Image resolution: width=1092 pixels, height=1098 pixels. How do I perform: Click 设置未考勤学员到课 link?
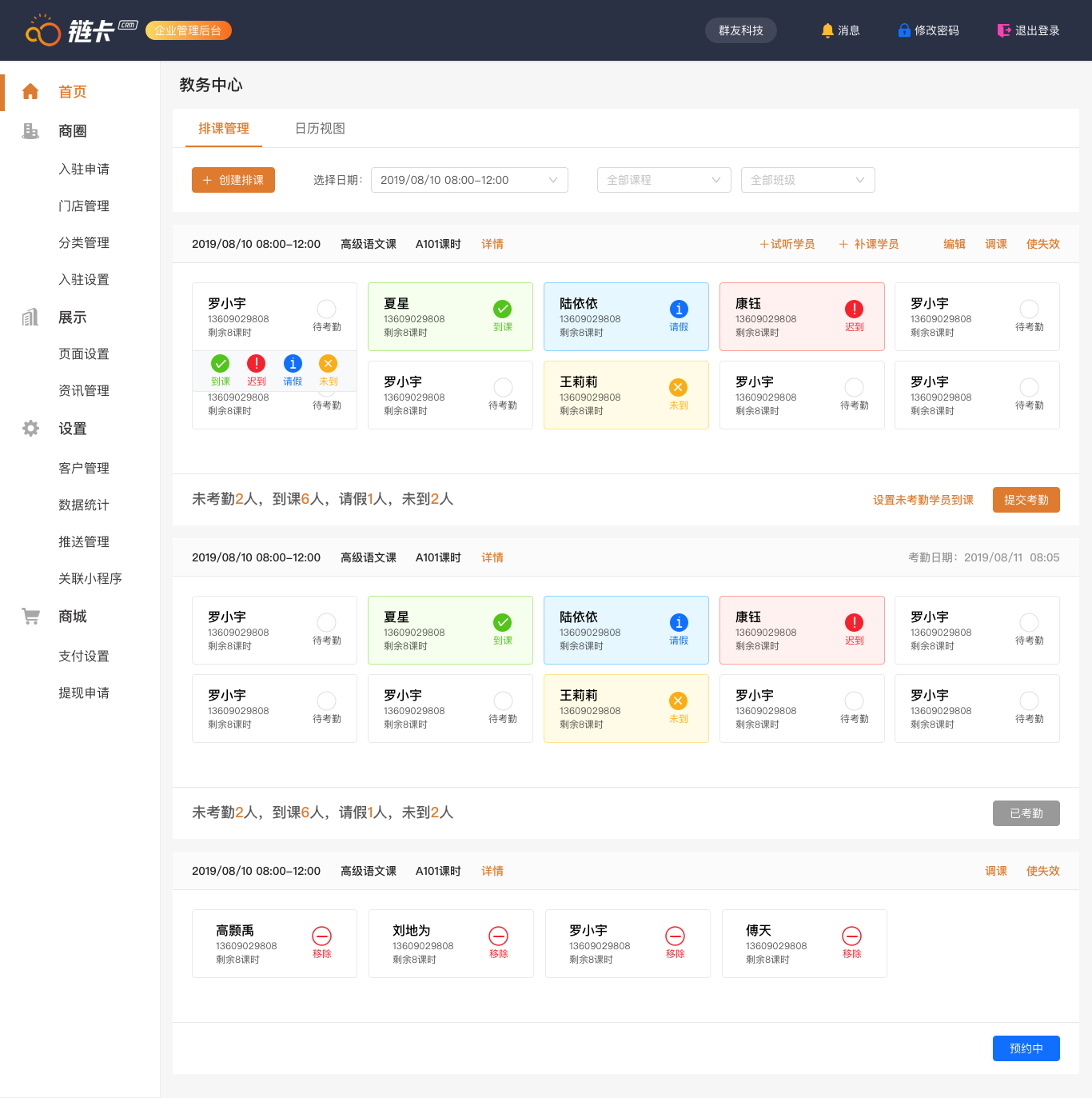923,500
